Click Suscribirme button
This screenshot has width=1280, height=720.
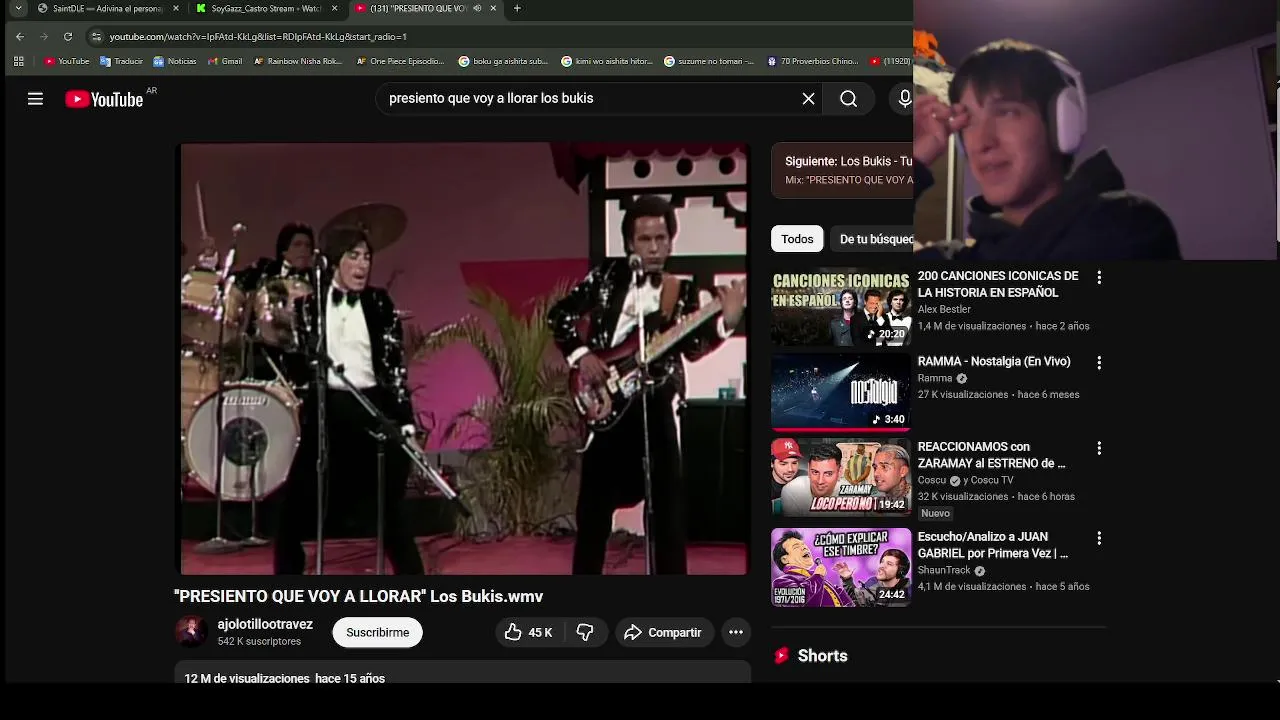coord(377,632)
